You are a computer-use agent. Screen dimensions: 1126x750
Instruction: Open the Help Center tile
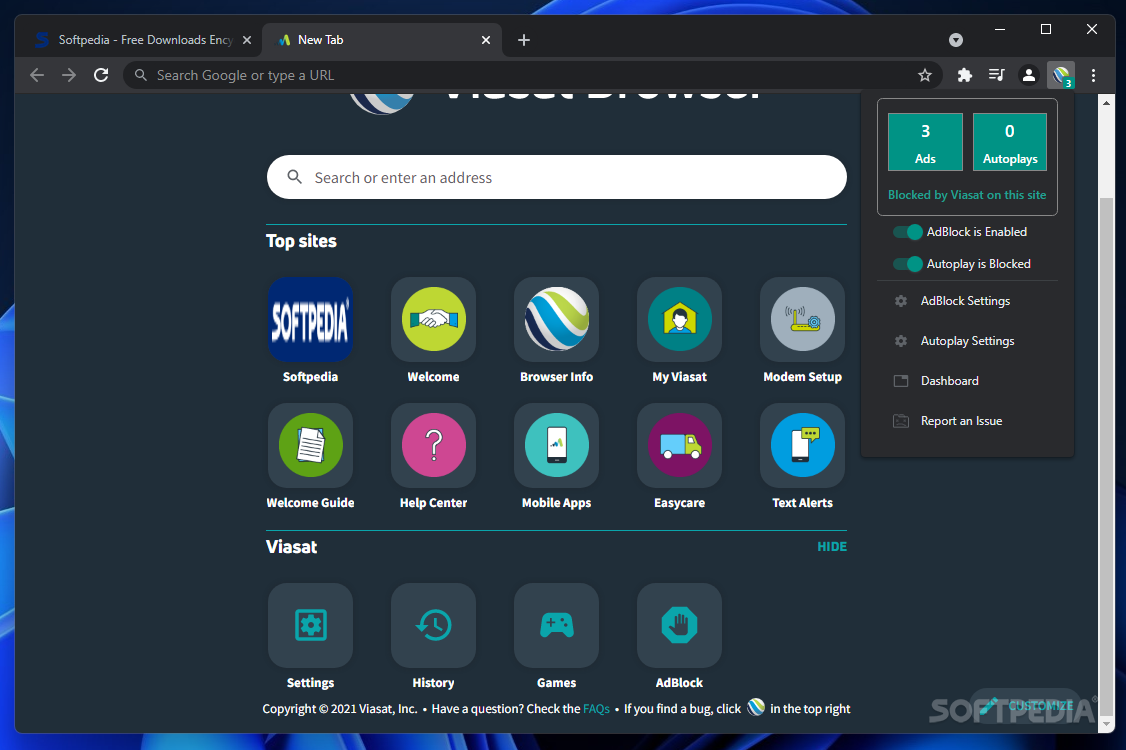[x=433, y=445]
